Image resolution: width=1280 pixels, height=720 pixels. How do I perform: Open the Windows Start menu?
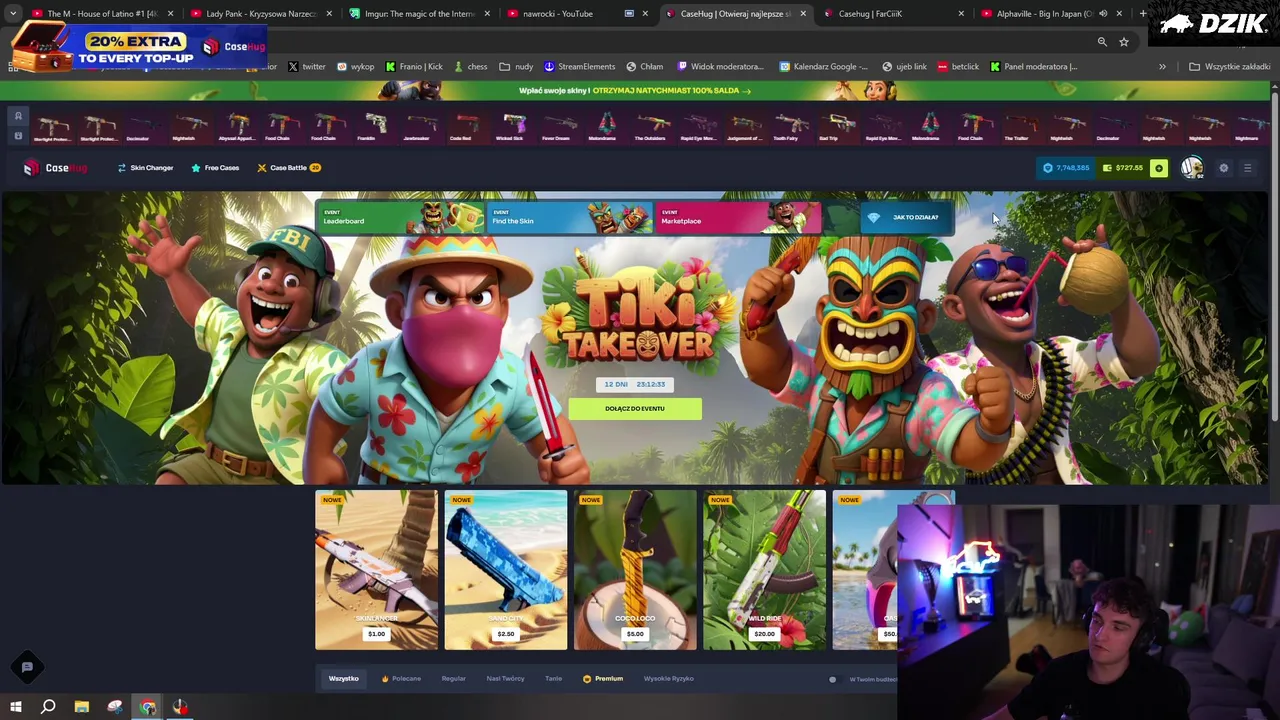(16, 707)
